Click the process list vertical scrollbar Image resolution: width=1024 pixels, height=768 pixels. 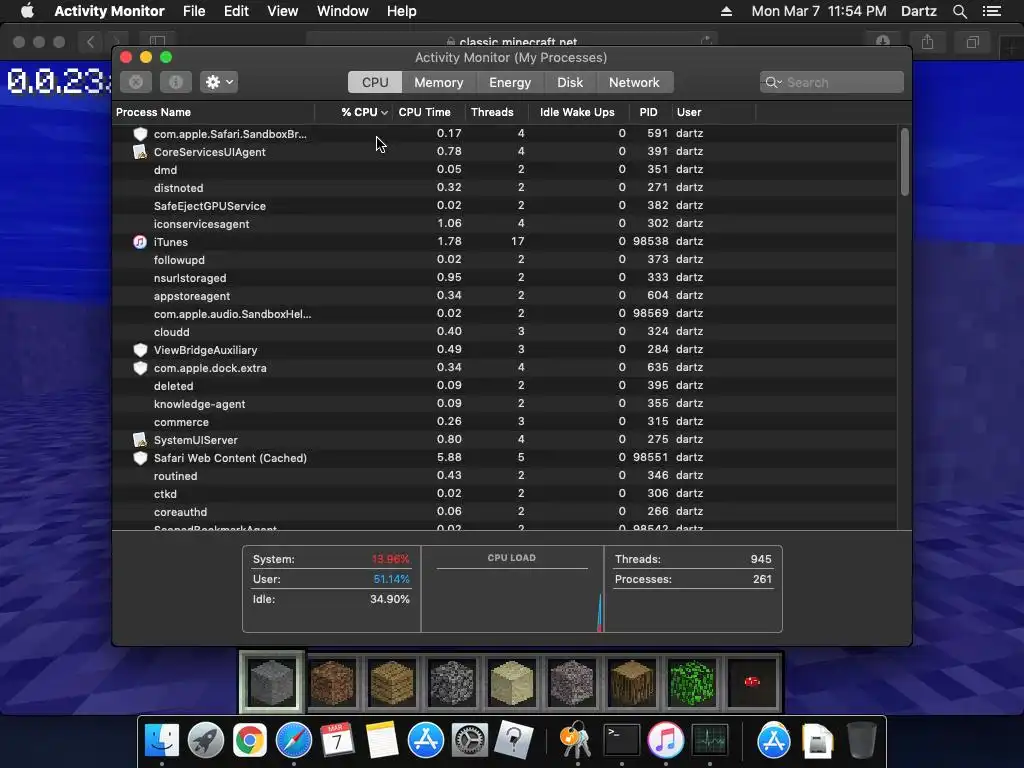[904, 162]
